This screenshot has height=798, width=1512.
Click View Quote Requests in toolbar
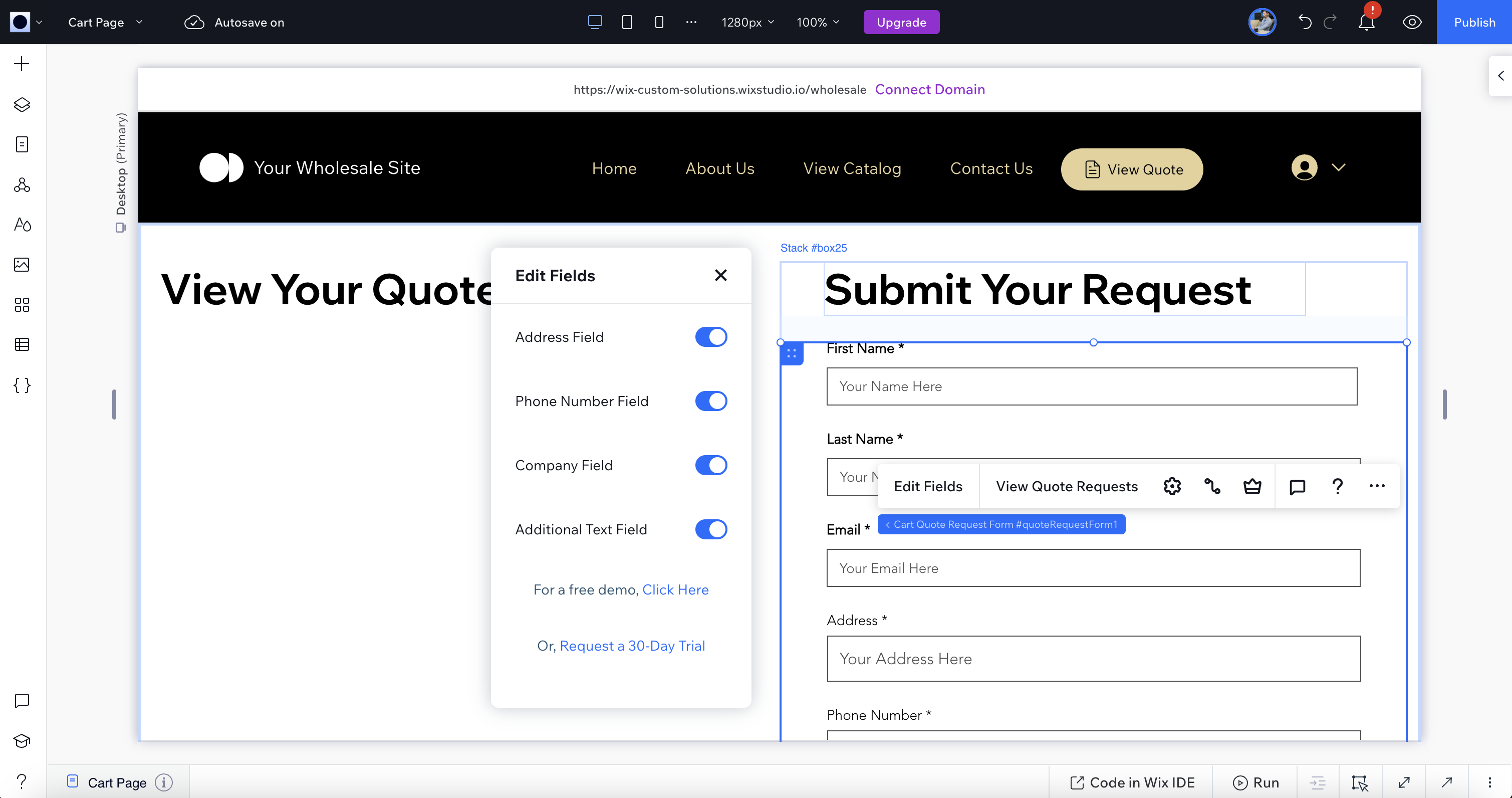pos(1067,486)
